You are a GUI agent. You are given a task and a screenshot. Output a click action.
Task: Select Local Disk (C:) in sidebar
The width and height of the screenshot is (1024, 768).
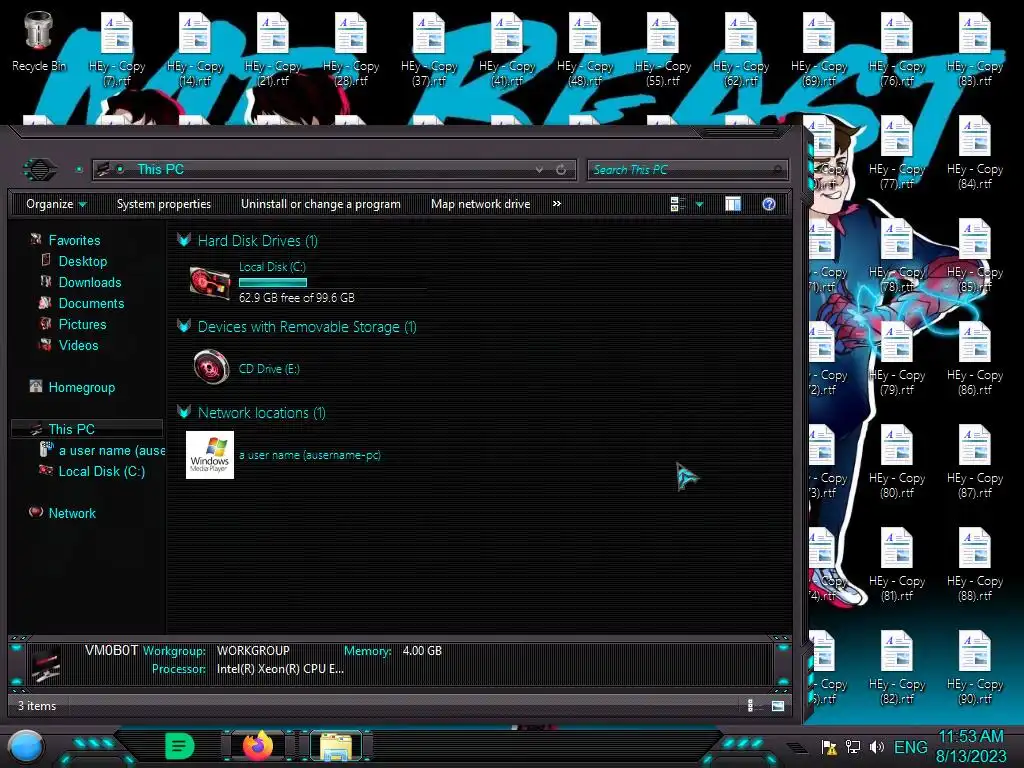(102, 472)
